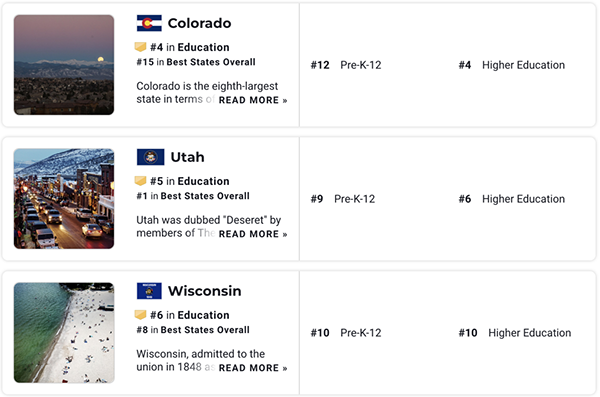Select Colorado's #4 Higher Education ranking
600x397 pixels.
pyautogui.click(x=512, y=65)
